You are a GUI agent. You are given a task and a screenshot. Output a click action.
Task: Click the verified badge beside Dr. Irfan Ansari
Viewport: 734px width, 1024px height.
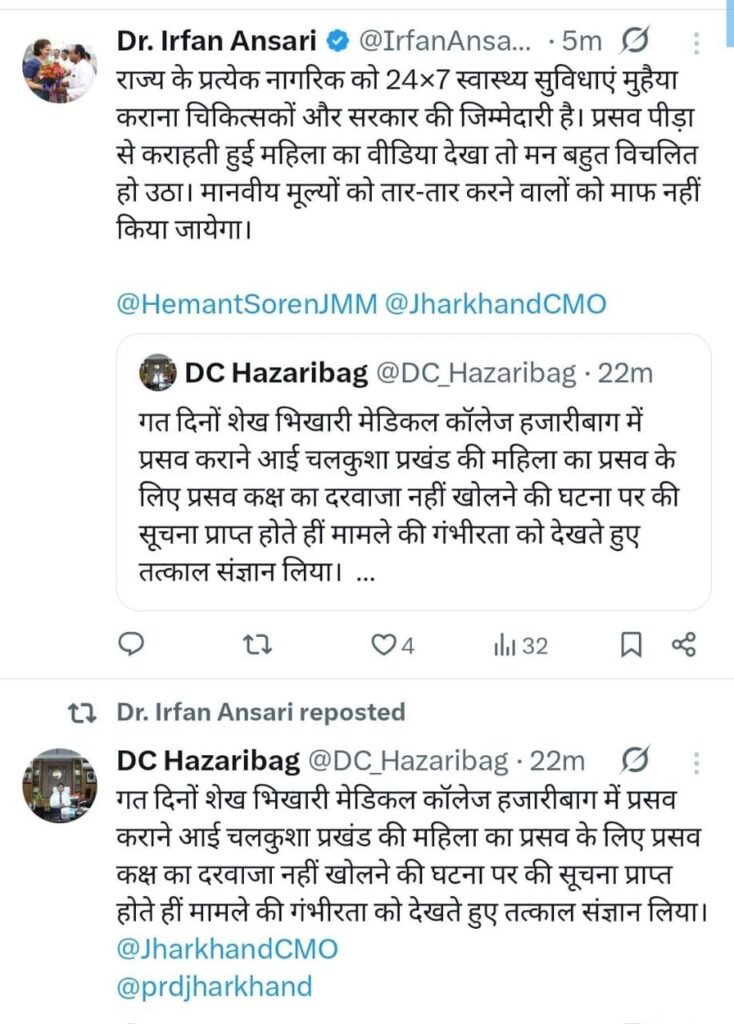pyautogui.click(x=337, y=41)
